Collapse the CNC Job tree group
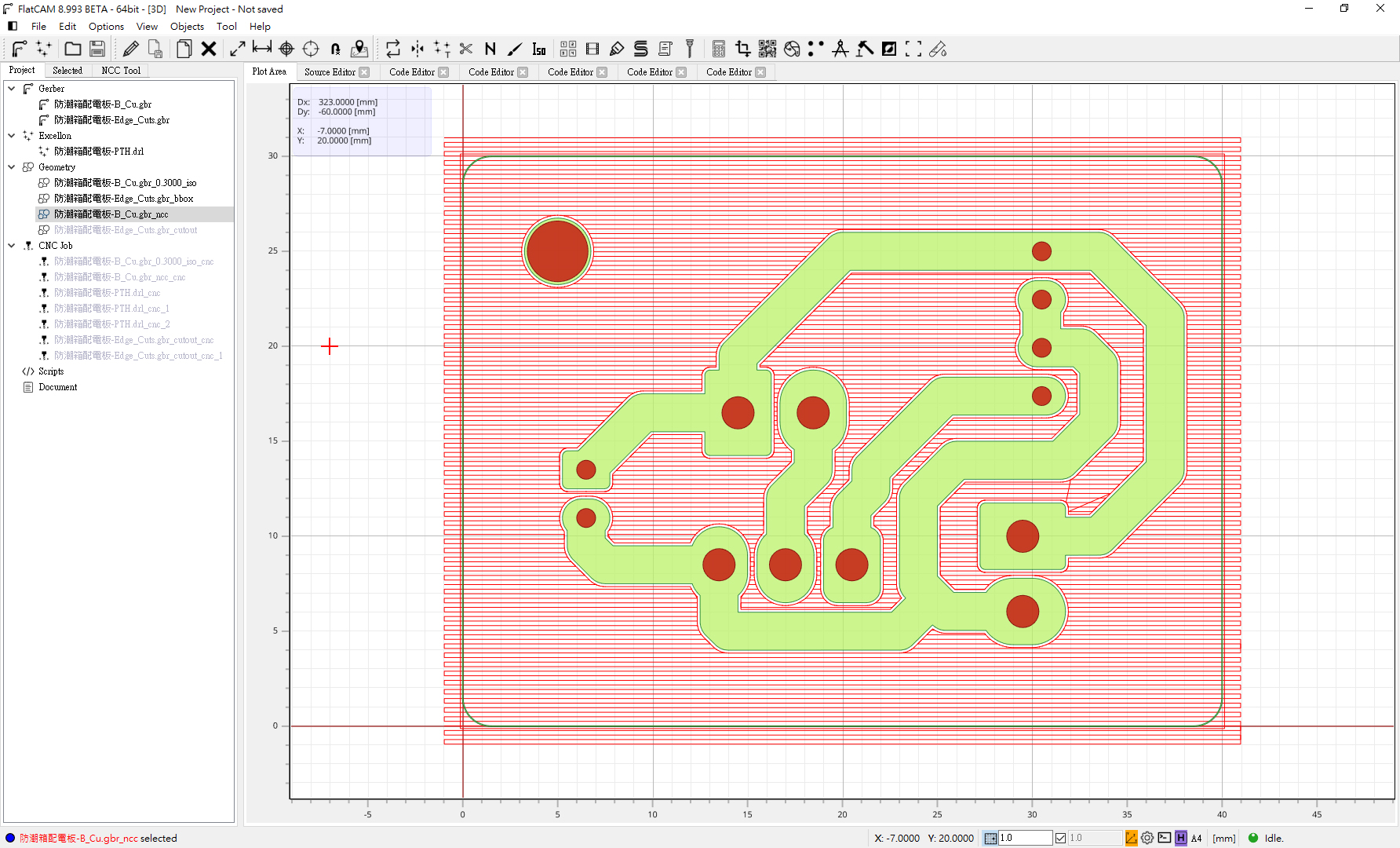 [x=12, y=246]
